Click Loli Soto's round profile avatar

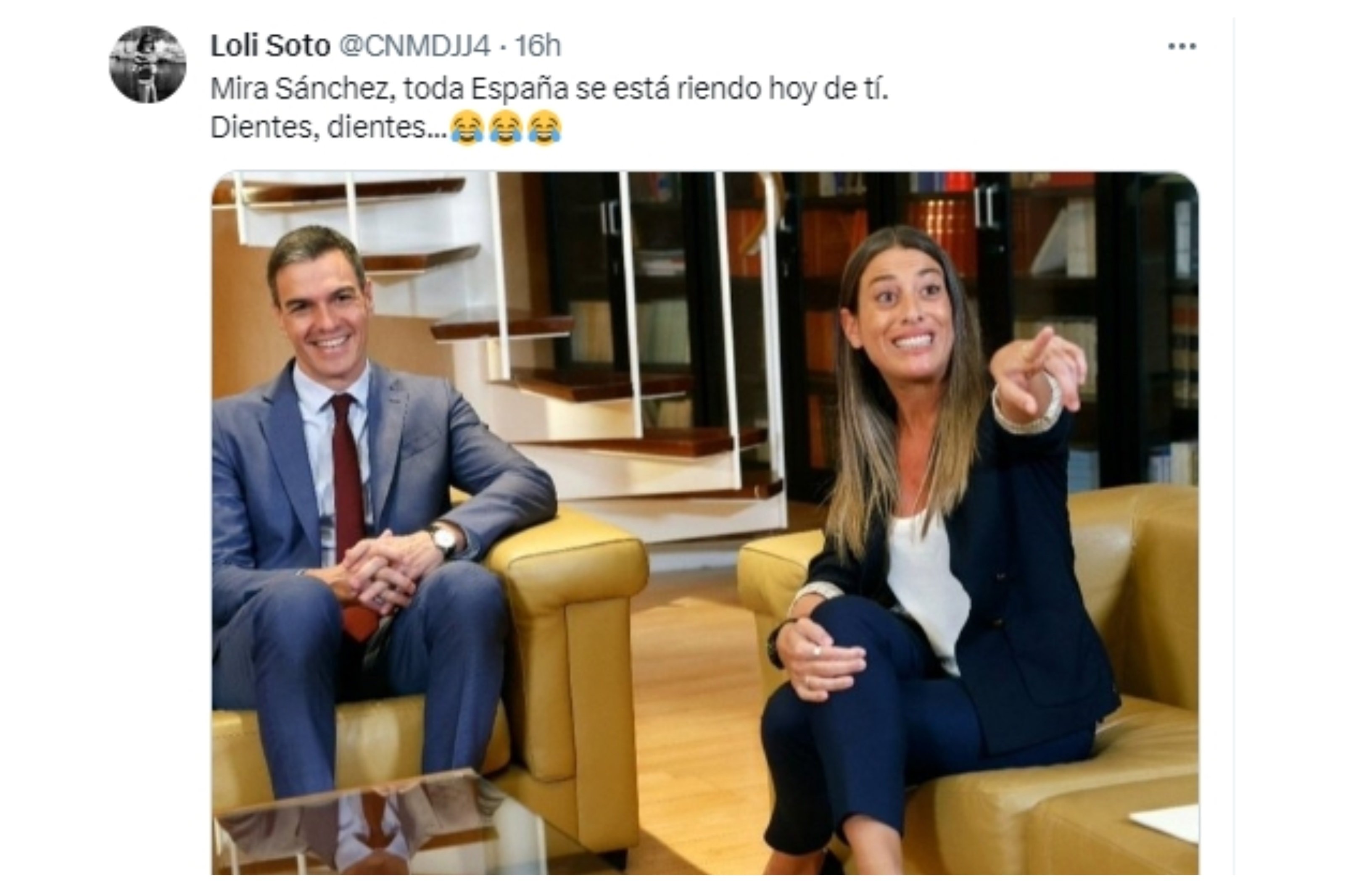coord(148,65)
